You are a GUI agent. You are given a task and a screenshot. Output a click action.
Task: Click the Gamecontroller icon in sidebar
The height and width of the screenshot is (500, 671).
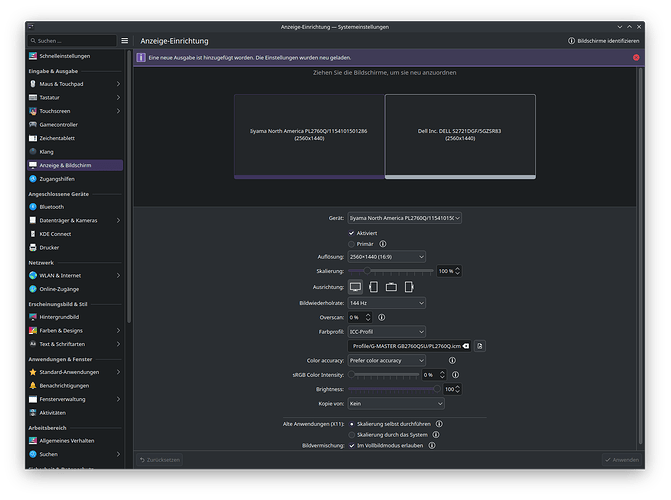click(33, 125)
